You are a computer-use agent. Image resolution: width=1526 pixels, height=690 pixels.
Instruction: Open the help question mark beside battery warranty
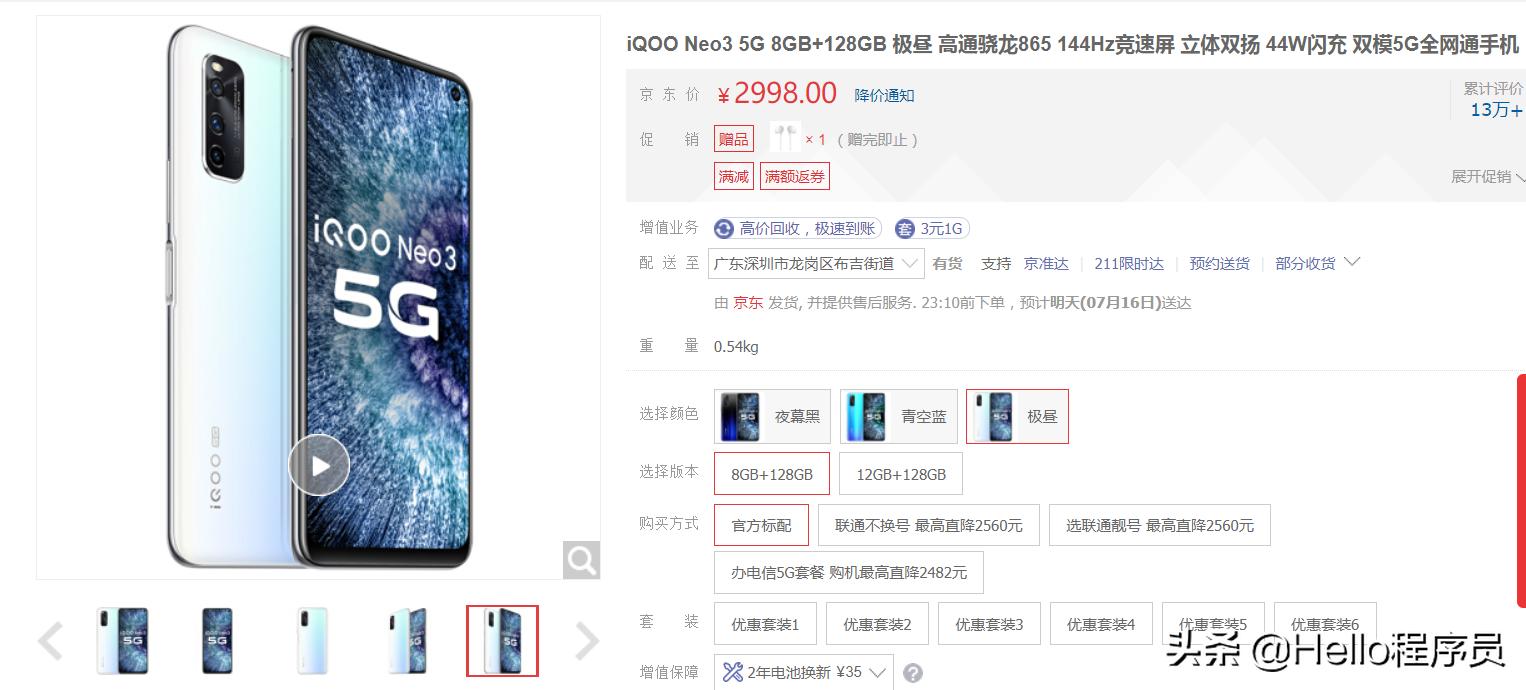click(913, 673)
